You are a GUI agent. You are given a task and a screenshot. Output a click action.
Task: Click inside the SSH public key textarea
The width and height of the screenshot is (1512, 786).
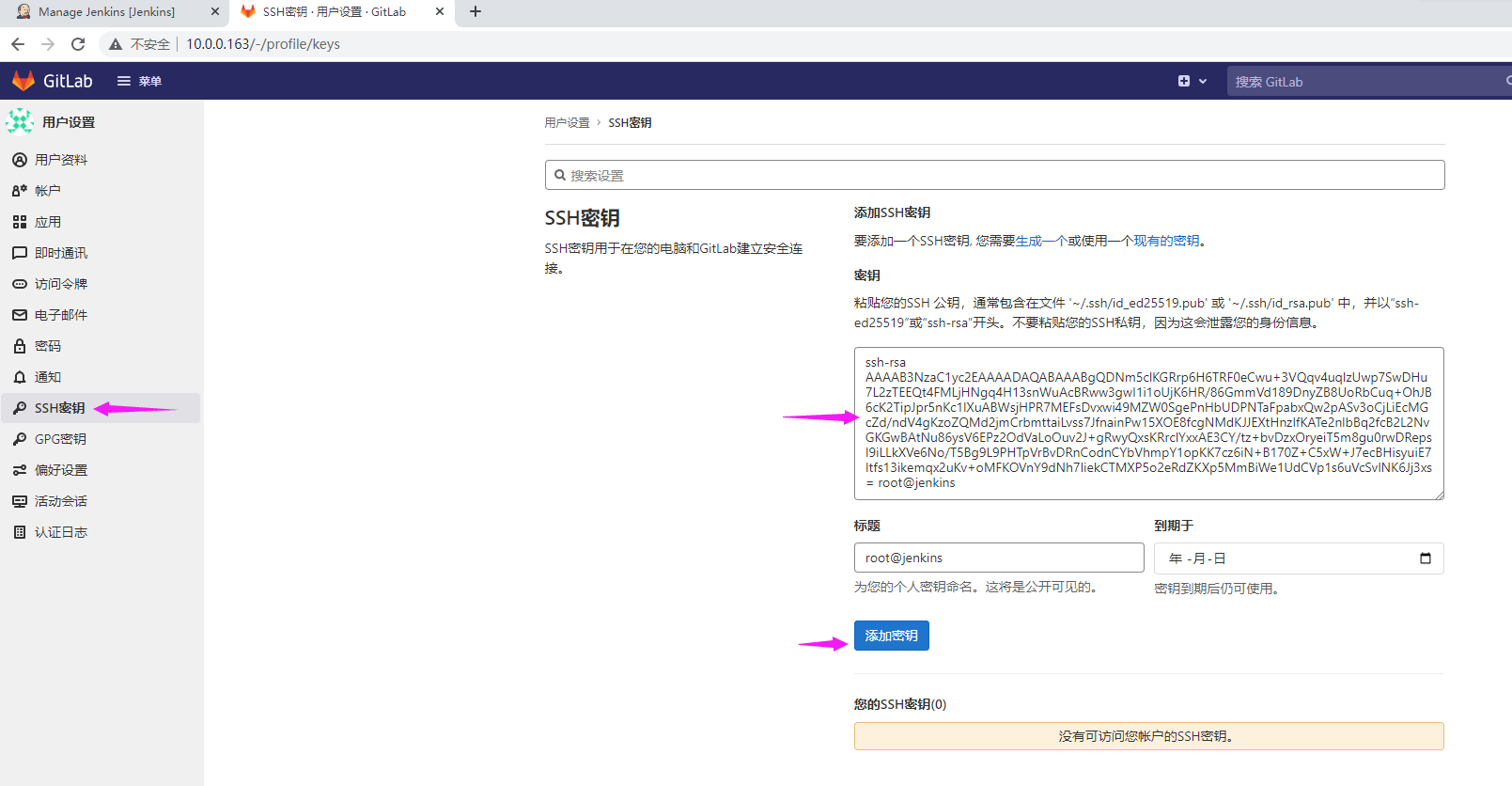(x=1148, y=423)
